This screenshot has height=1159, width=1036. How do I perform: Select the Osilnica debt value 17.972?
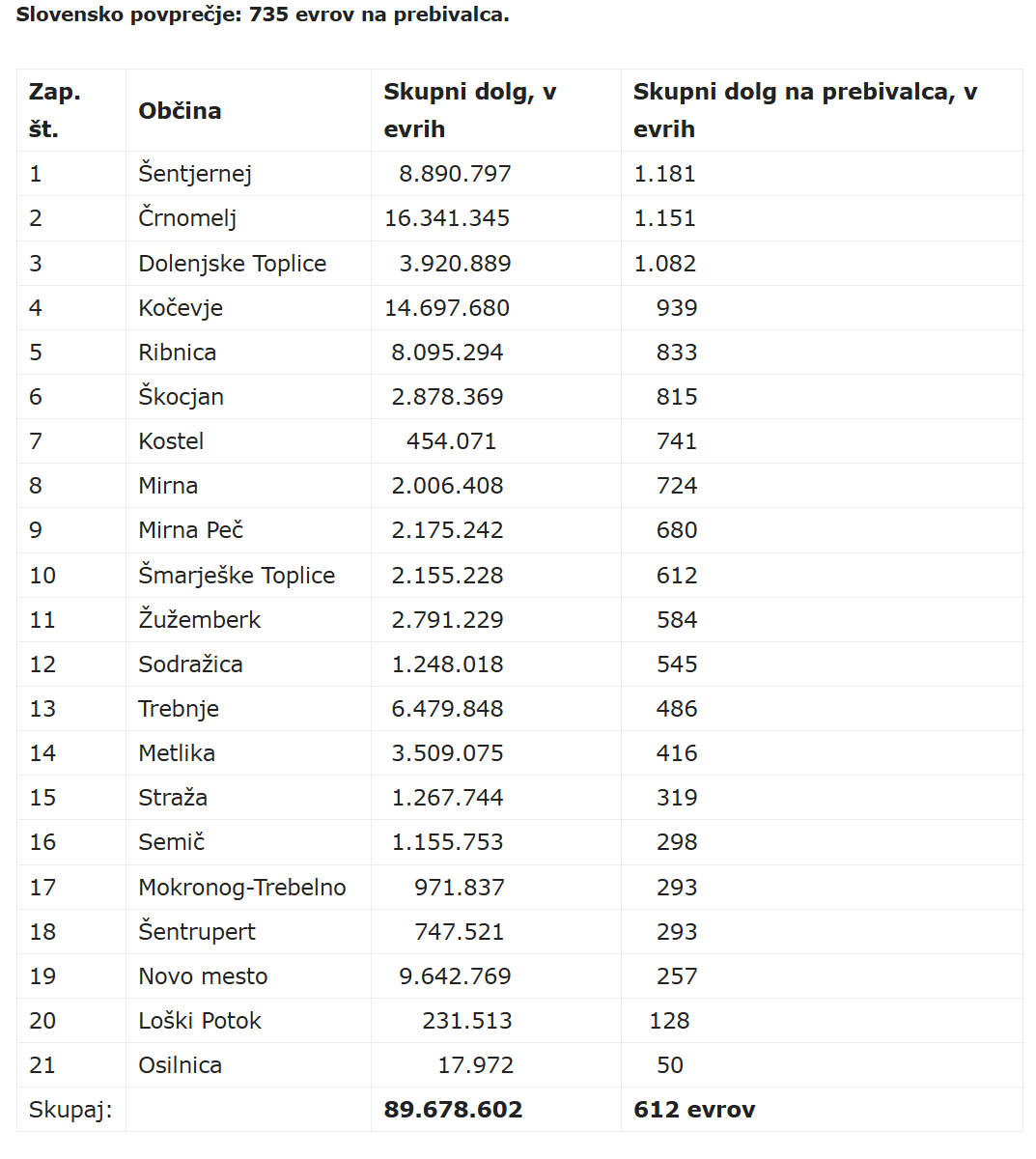476,1065
